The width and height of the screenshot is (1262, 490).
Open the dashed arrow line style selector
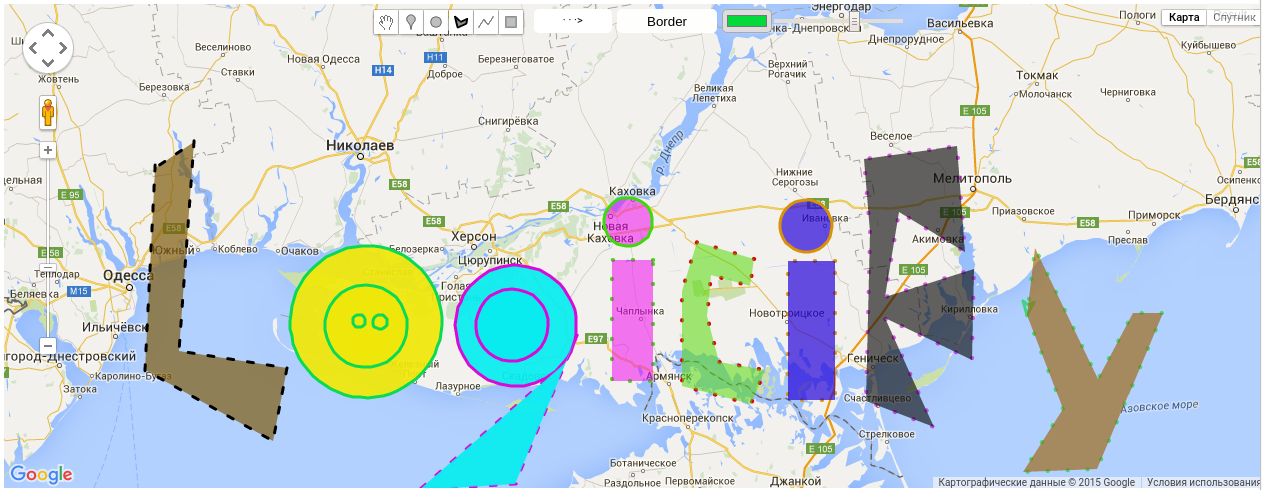pyautogui.click(x=572, y=21)
